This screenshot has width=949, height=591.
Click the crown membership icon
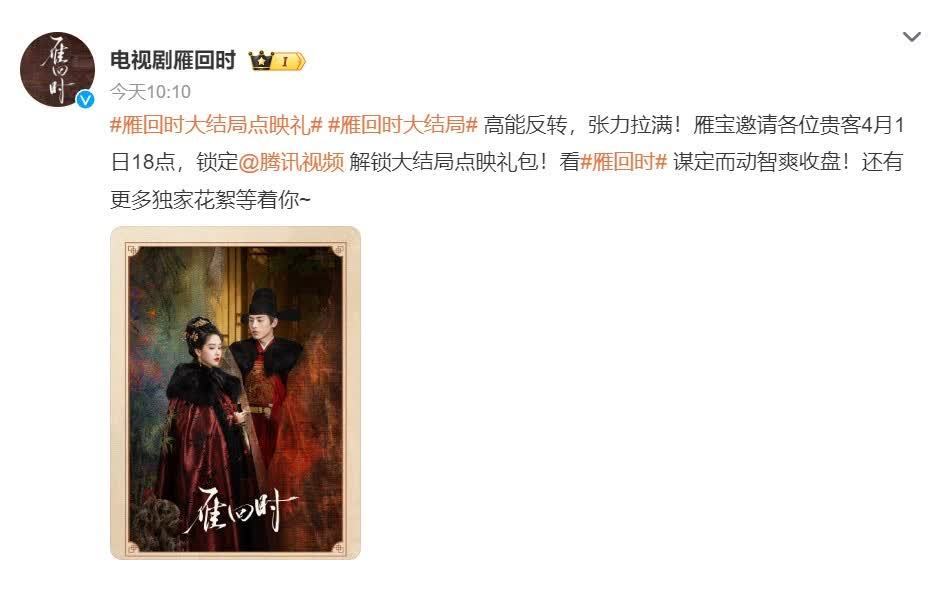point(261,61)
